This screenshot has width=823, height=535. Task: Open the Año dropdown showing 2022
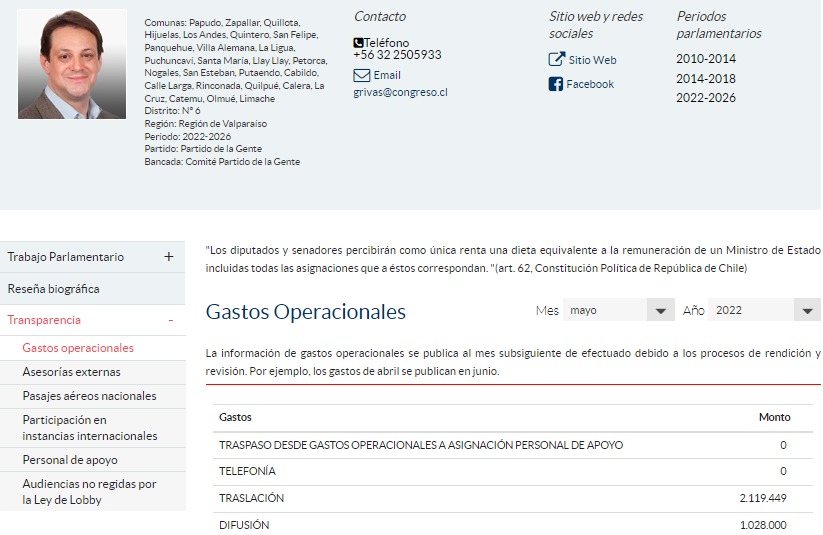click(764, 311)
